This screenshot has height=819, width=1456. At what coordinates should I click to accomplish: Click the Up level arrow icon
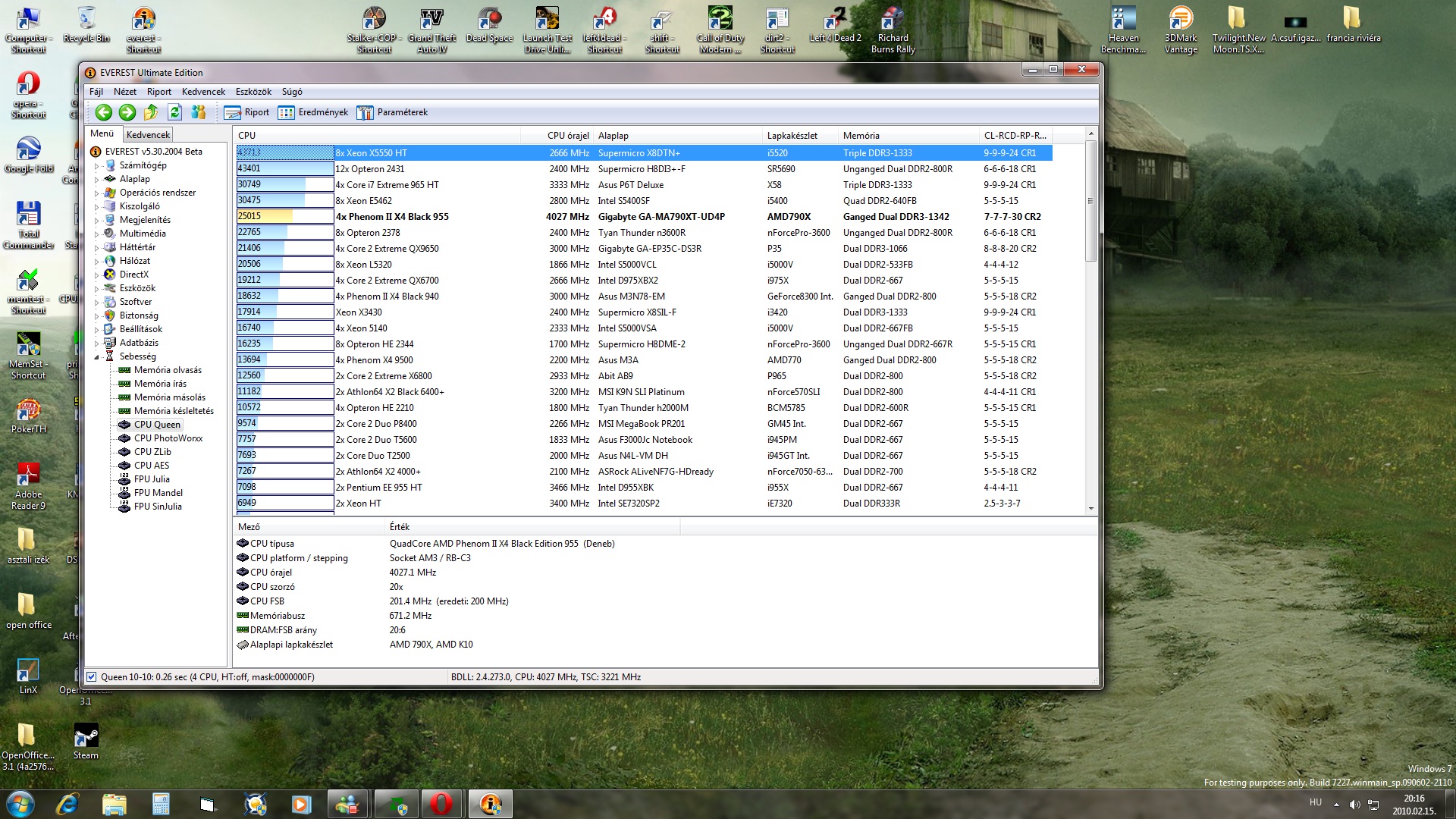[x=151, y=112]
